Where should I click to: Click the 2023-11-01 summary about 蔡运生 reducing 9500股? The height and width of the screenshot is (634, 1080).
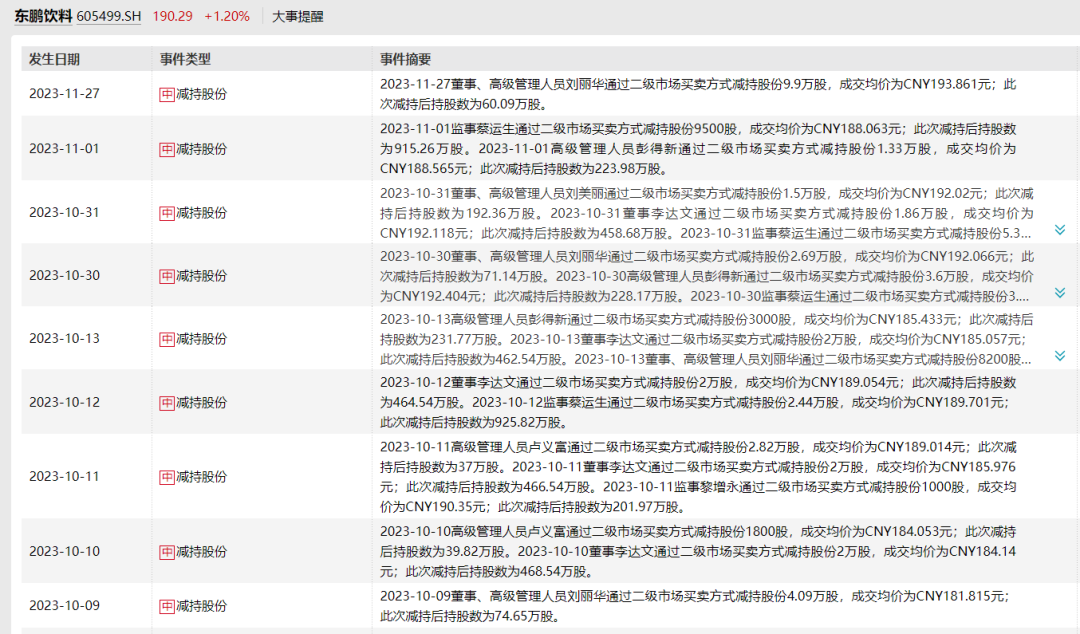click(x=698, y=149)
